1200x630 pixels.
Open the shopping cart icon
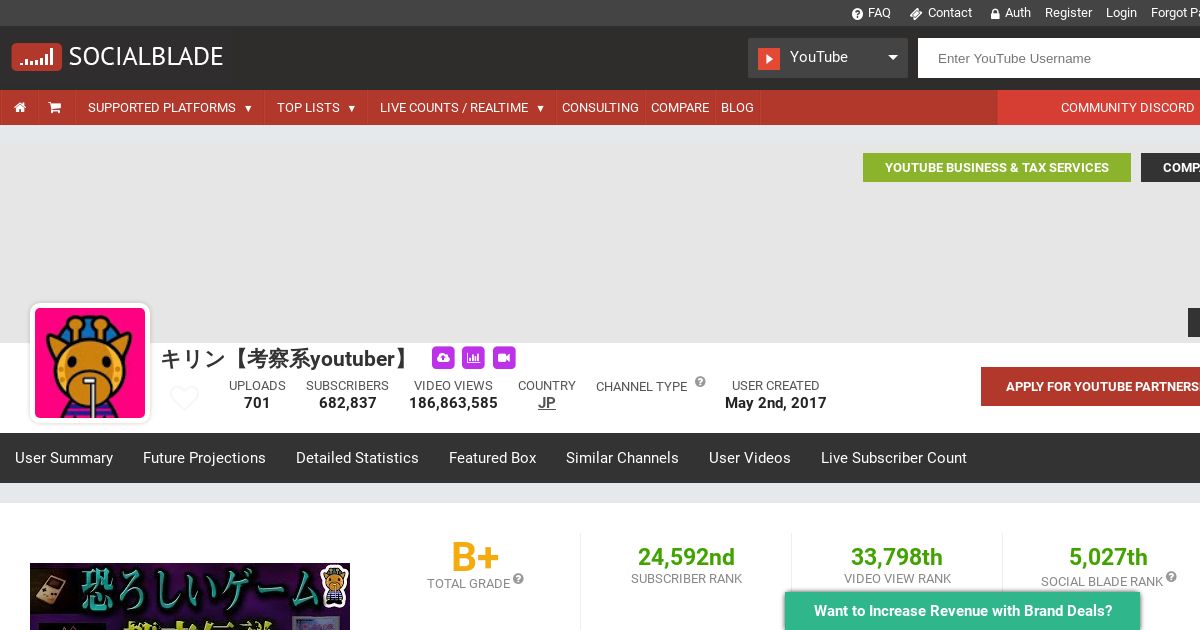pyautogui.click(x=55, y=108)
